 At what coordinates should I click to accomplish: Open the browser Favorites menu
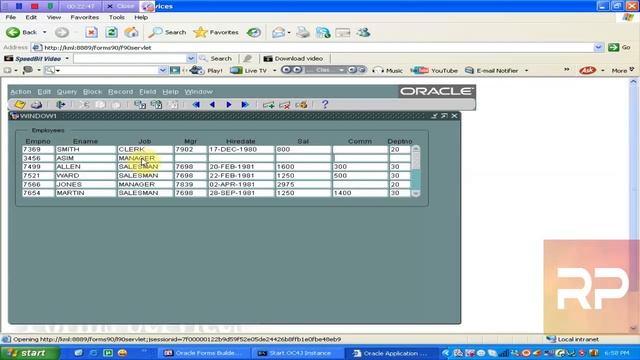click(84, 18)
